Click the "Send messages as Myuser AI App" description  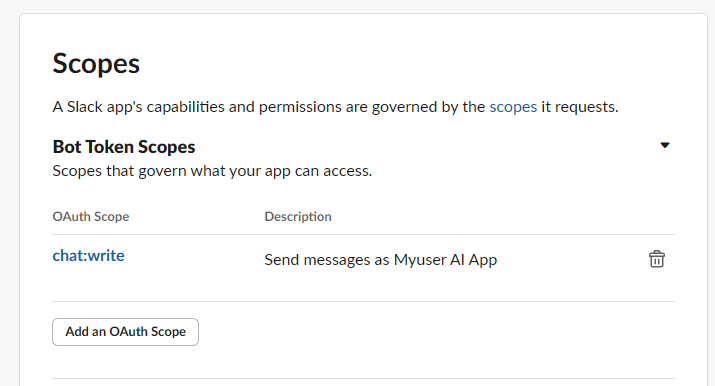(381, 260)
